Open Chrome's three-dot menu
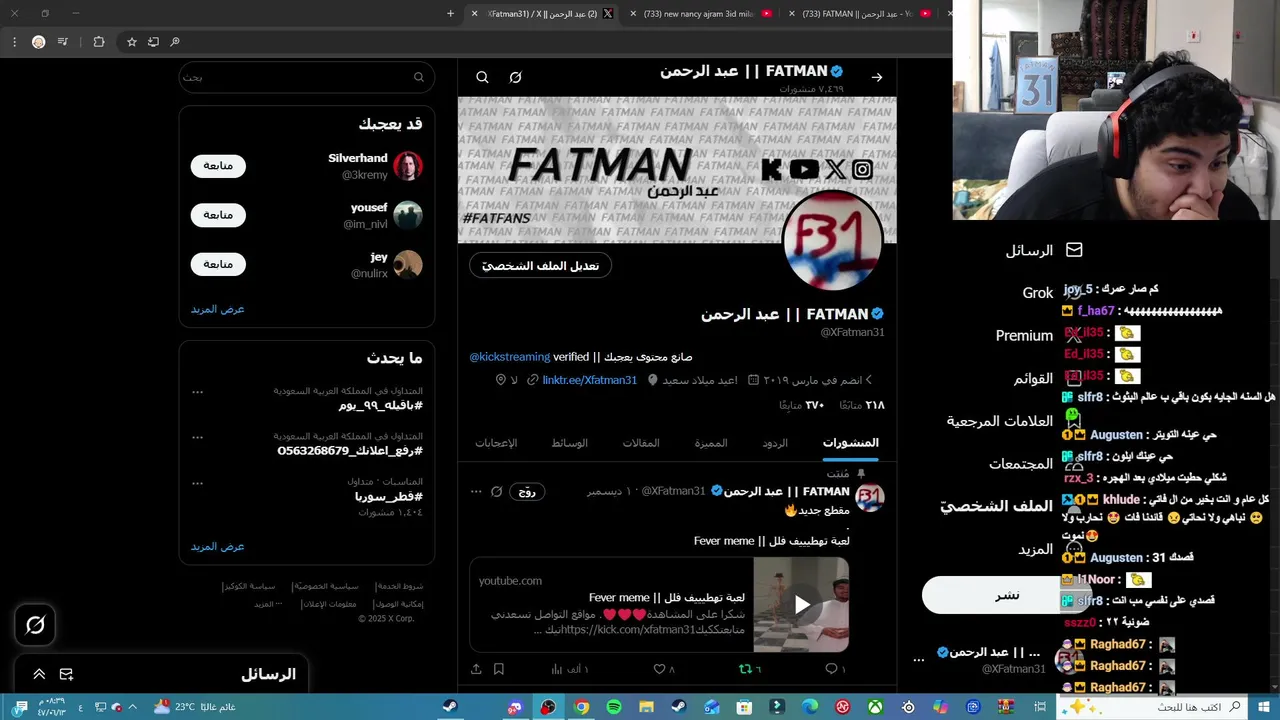 coord(14,42)
